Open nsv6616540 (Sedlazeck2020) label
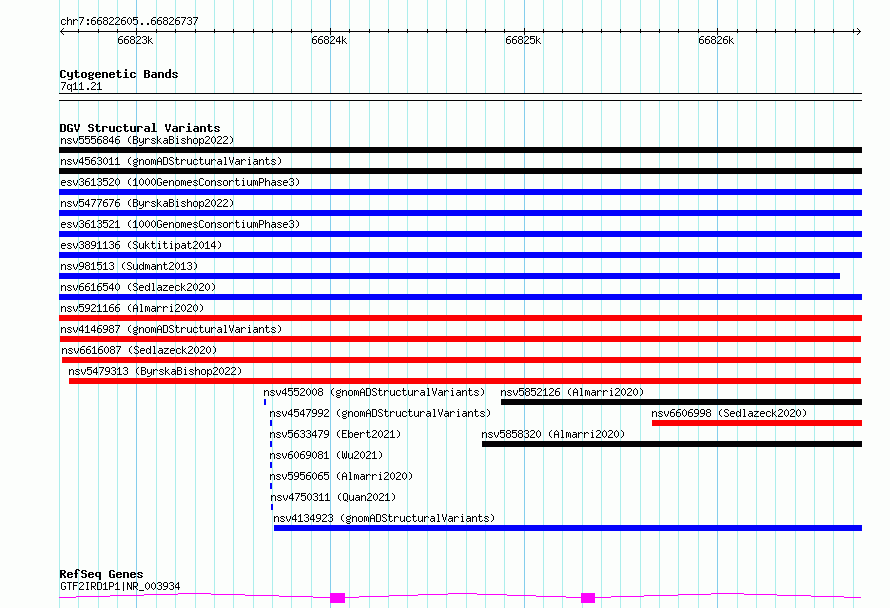This screenshot has height=608, width=890. click(138, 287)
